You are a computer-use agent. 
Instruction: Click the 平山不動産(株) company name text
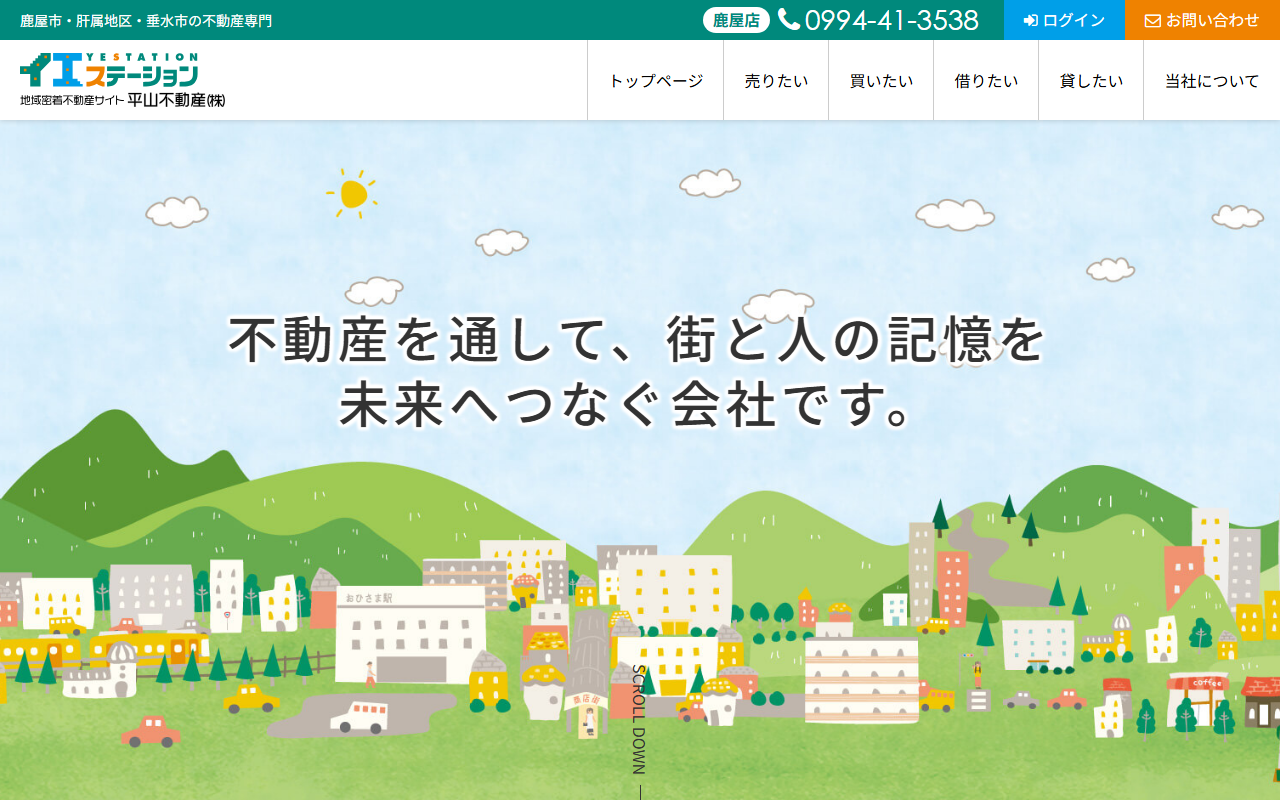(x=177, y=100)
